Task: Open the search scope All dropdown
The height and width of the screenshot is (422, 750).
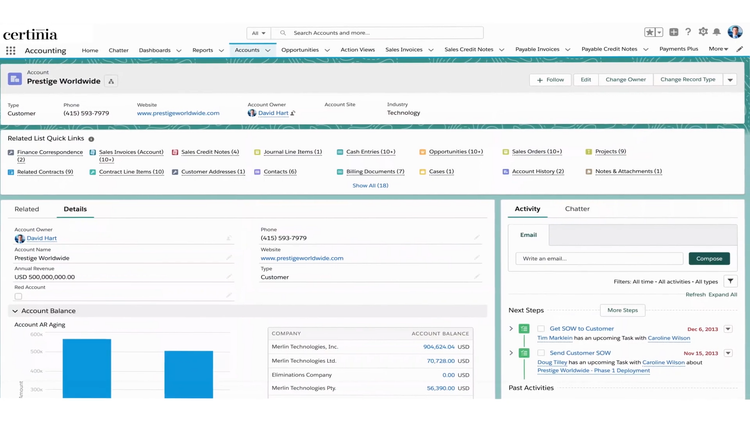Action: pyautogui.click(x=259, y=33)
